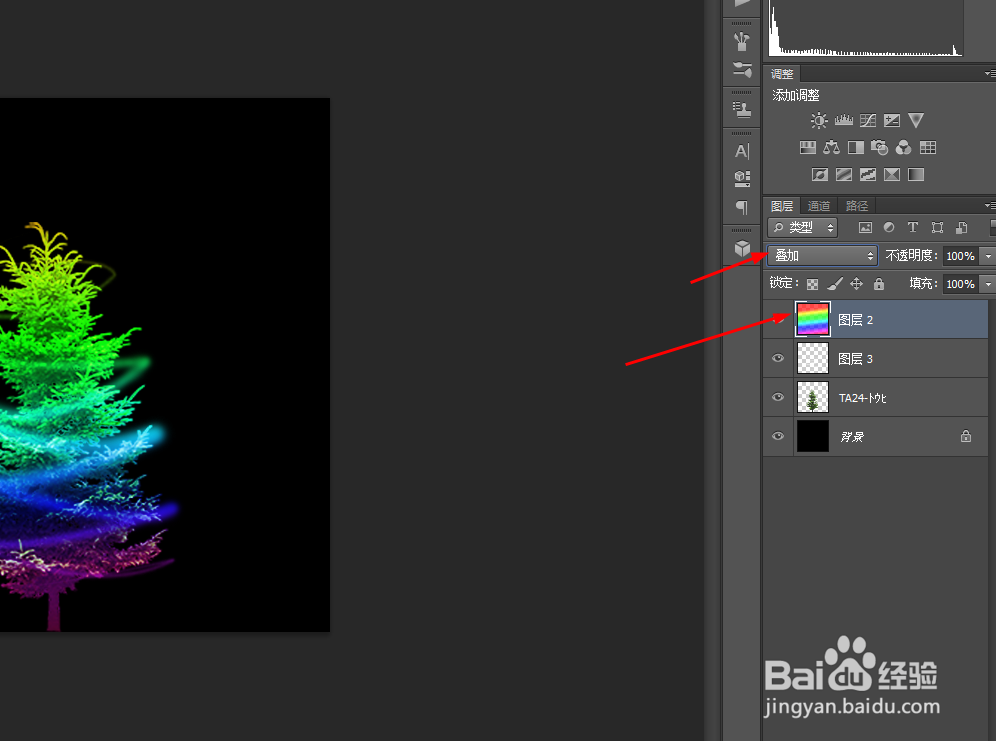Click the lock icon on 背景 layer
This screenshot has height=741, width=996.
(966, 436)
